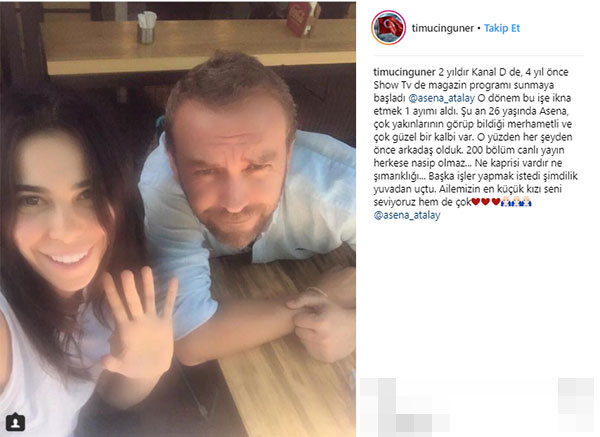Click the main selfie post photo
Screen dimensions: 600x437
178,219
